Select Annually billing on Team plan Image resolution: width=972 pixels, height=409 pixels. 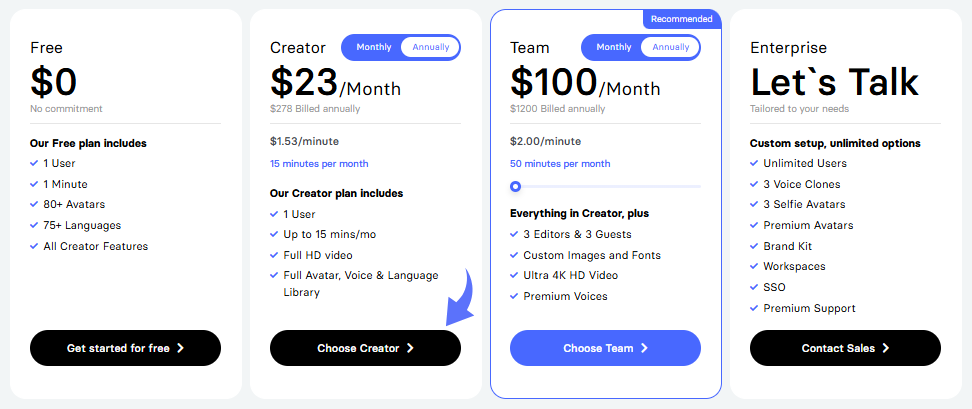pyautogui.click(x=670, y=47)
